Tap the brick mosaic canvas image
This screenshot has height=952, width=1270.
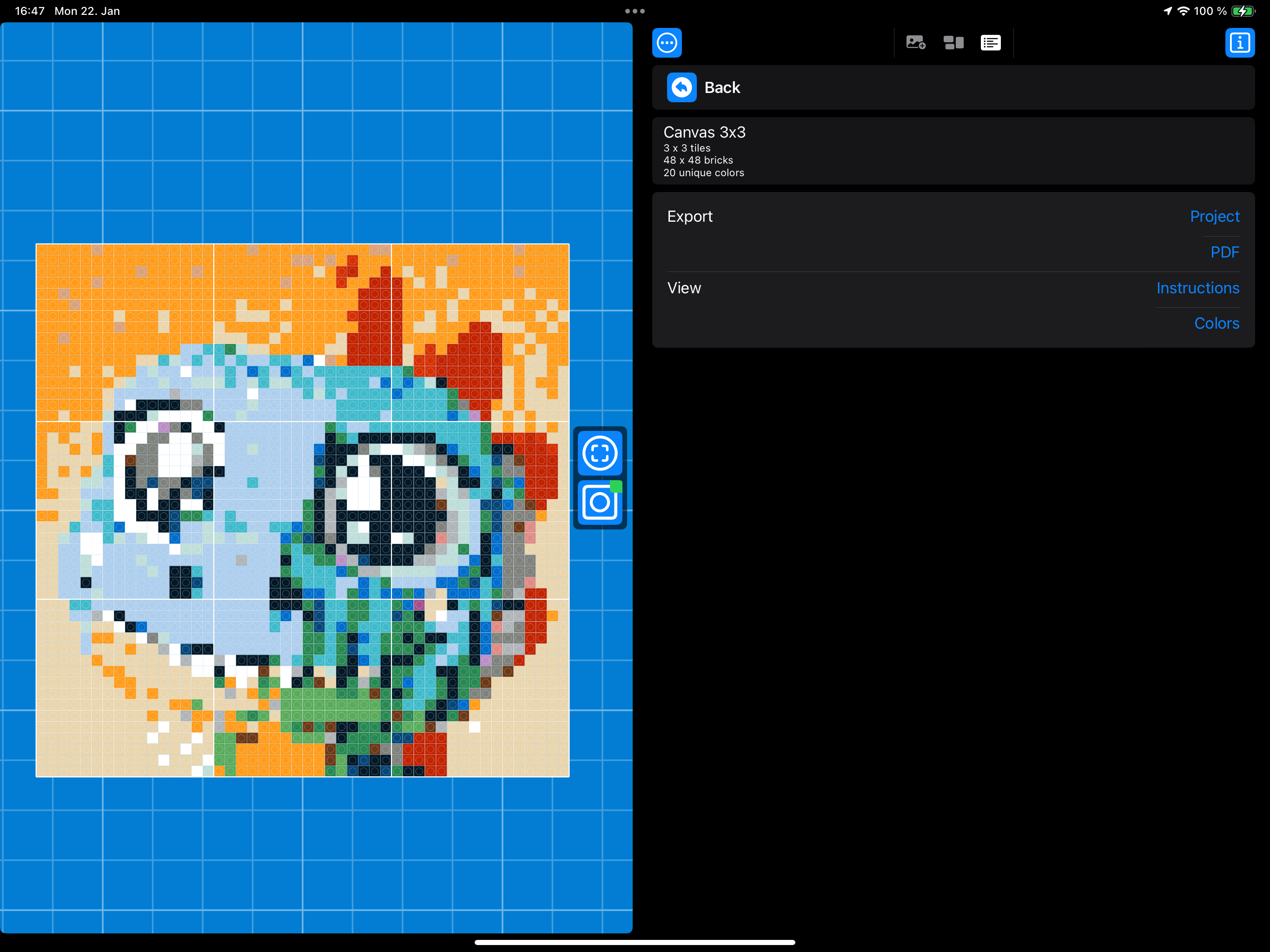303,510
